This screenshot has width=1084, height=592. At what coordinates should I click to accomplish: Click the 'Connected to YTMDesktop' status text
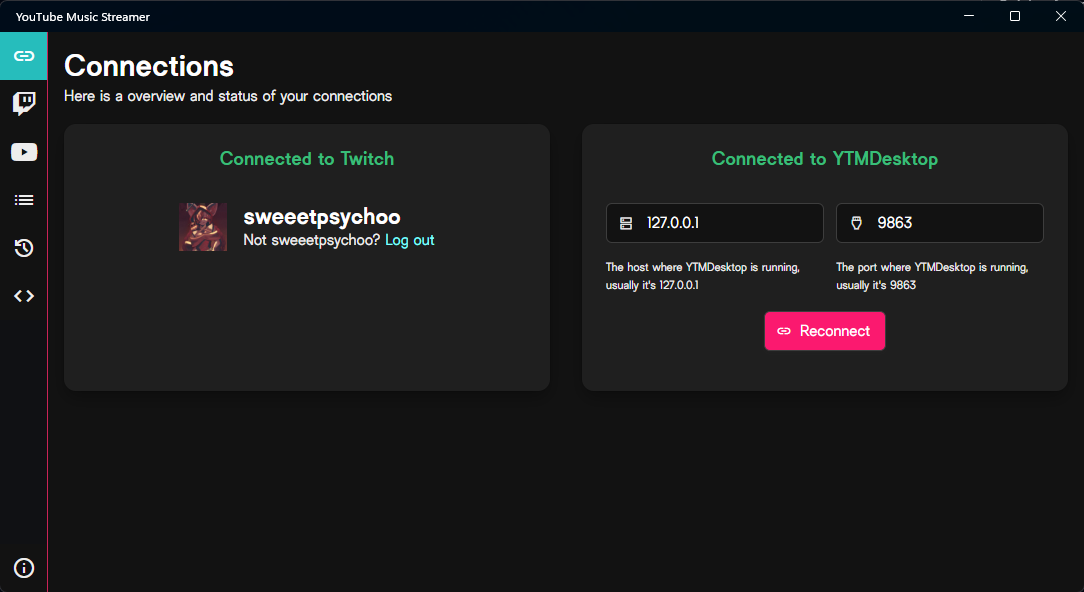click(x=825, y=158)
